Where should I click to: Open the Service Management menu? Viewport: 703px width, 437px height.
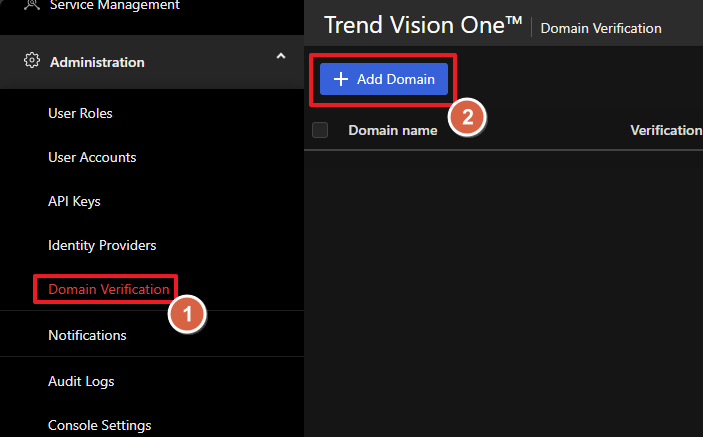pyautogui.click(x=114, y=6)
